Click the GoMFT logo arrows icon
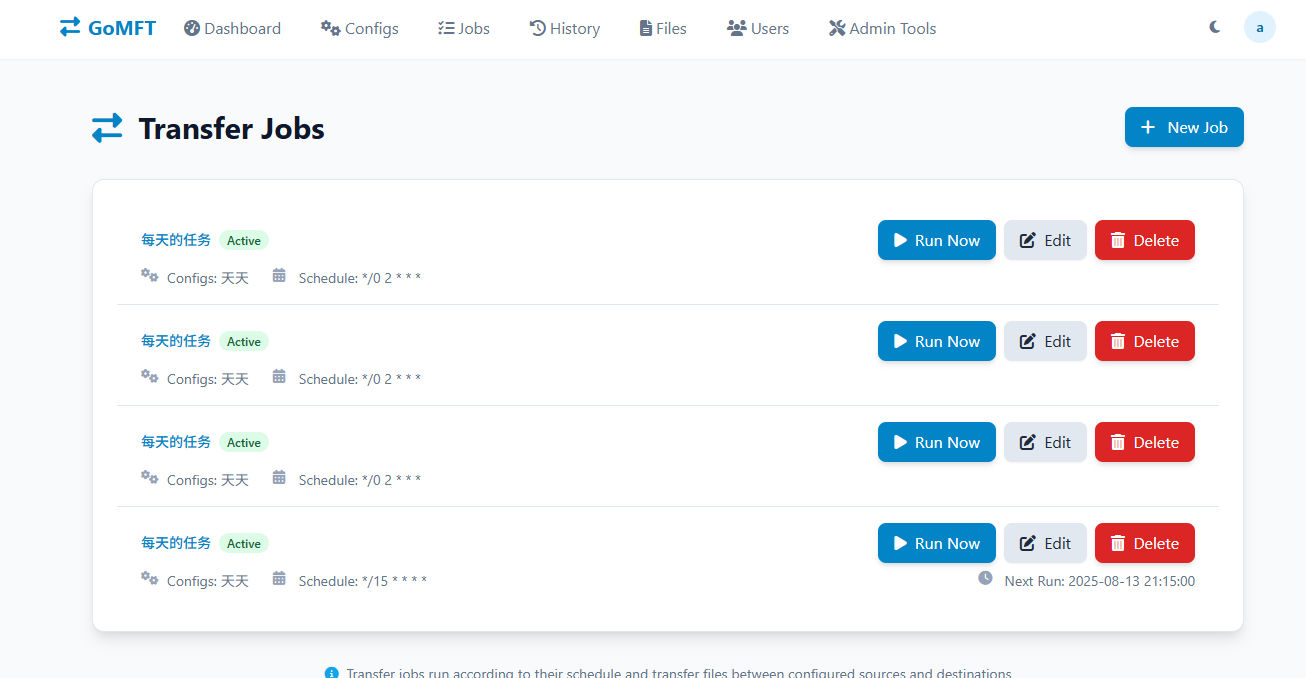Viewport: 1306px width, 678px height. tap(70, 28)
